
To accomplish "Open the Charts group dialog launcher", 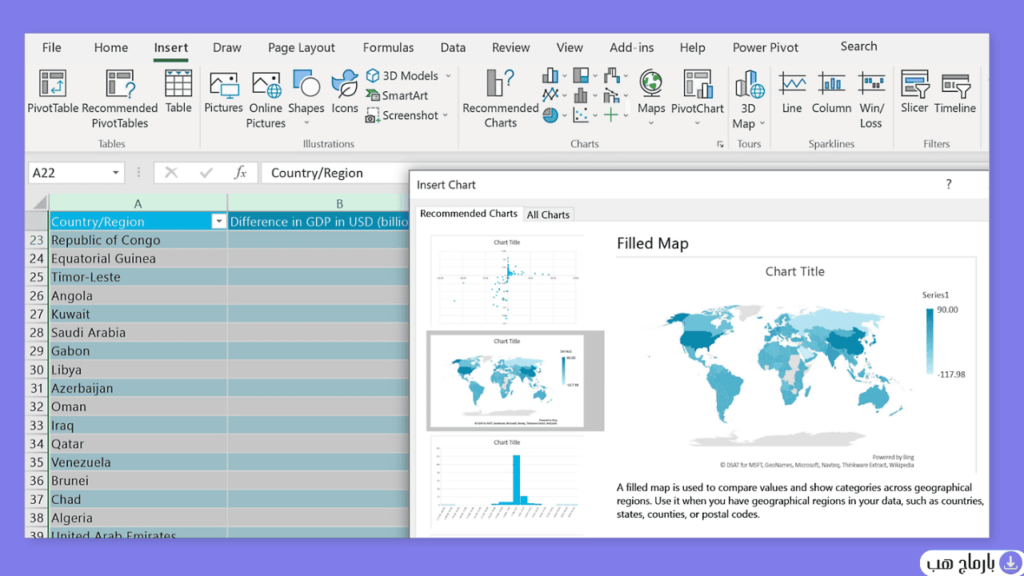I will pyautogui.click(x=720, y=144).
